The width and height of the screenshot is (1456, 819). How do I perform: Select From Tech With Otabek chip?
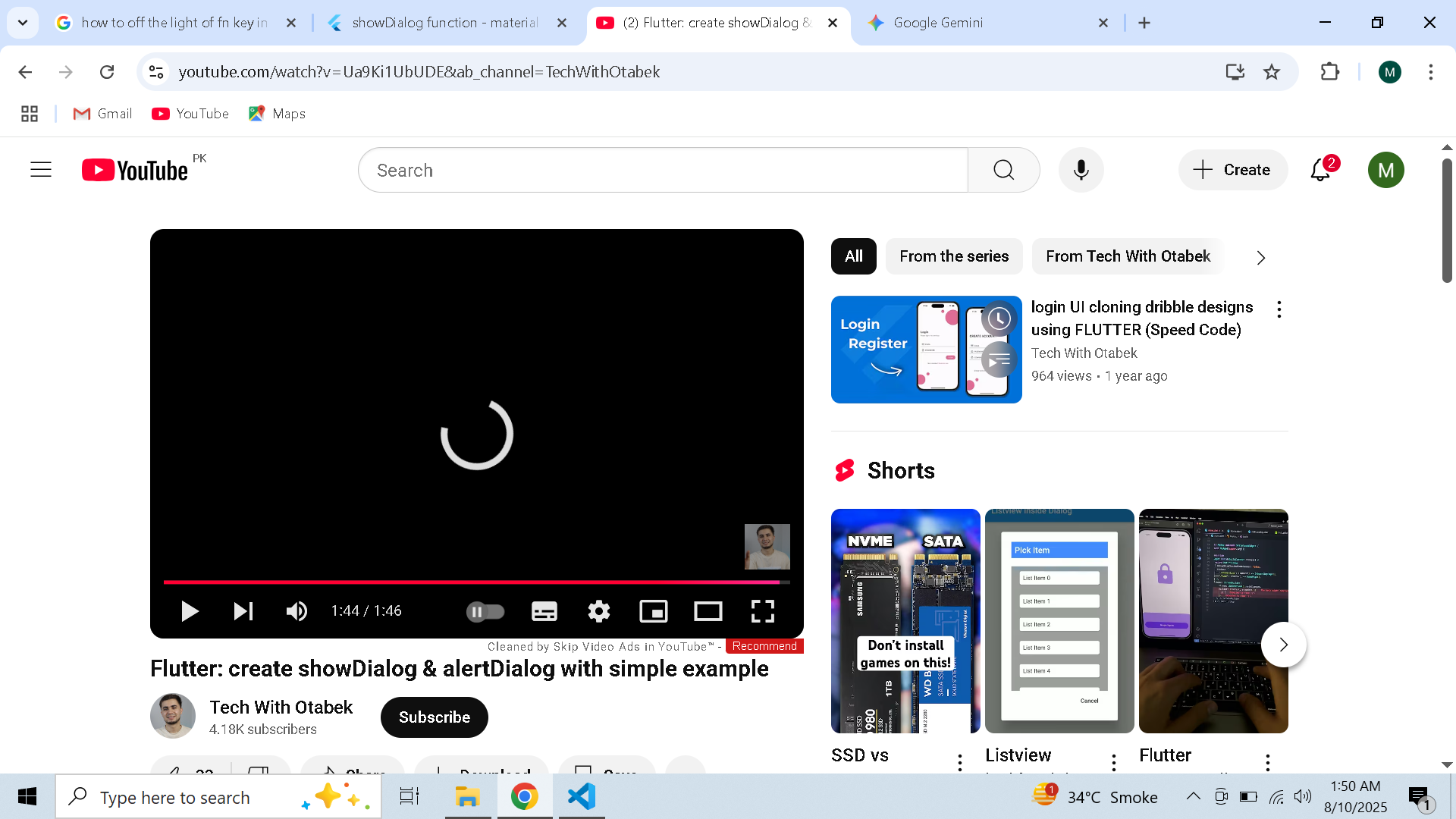(x=1128, y=256)
